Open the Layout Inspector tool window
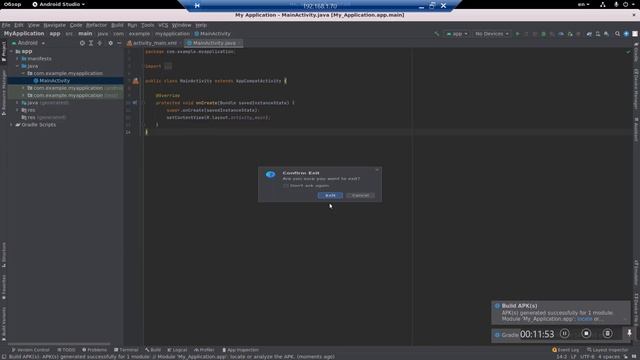The height and width of the screenshot is (360, 640). (x=607, y=350)
